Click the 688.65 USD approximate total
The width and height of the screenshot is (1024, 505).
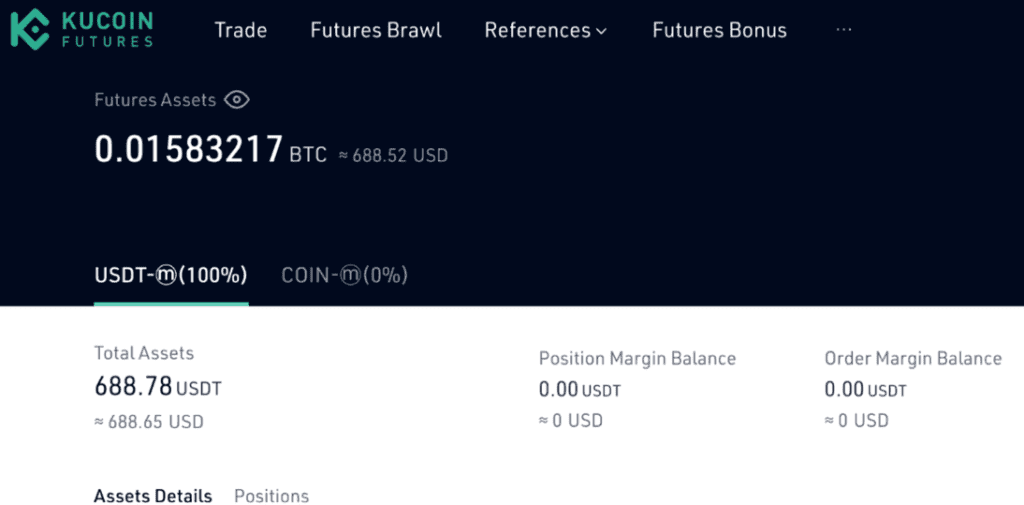[x=149, y=422]
